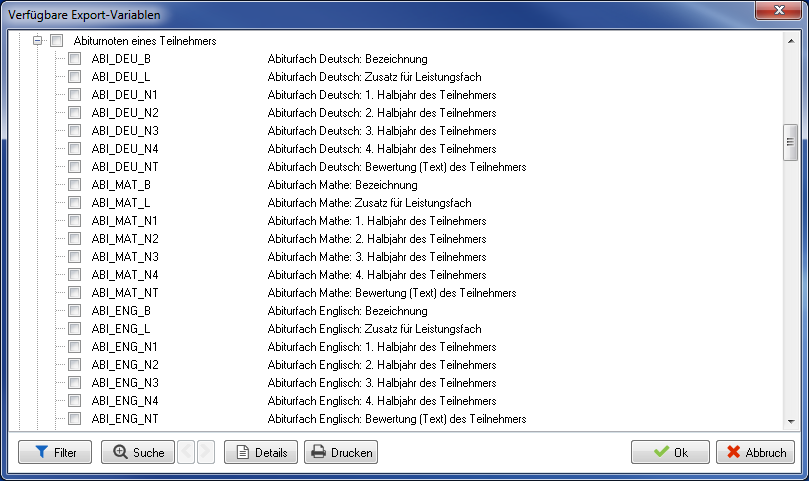809x481 pixels.
Task: Enable the ABI_ENG_L checkbox
Action: click(x=74, y=328)
